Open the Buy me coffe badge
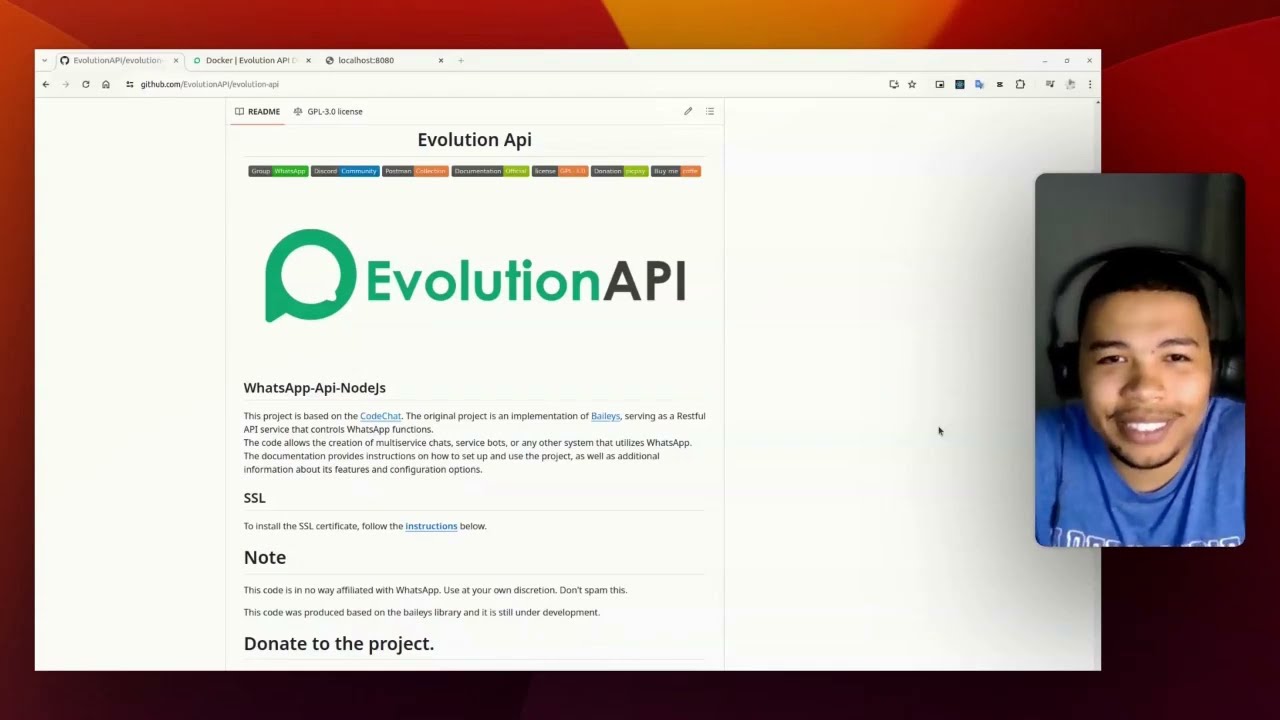Viewport: 1280px width, 720px height. 676,171
